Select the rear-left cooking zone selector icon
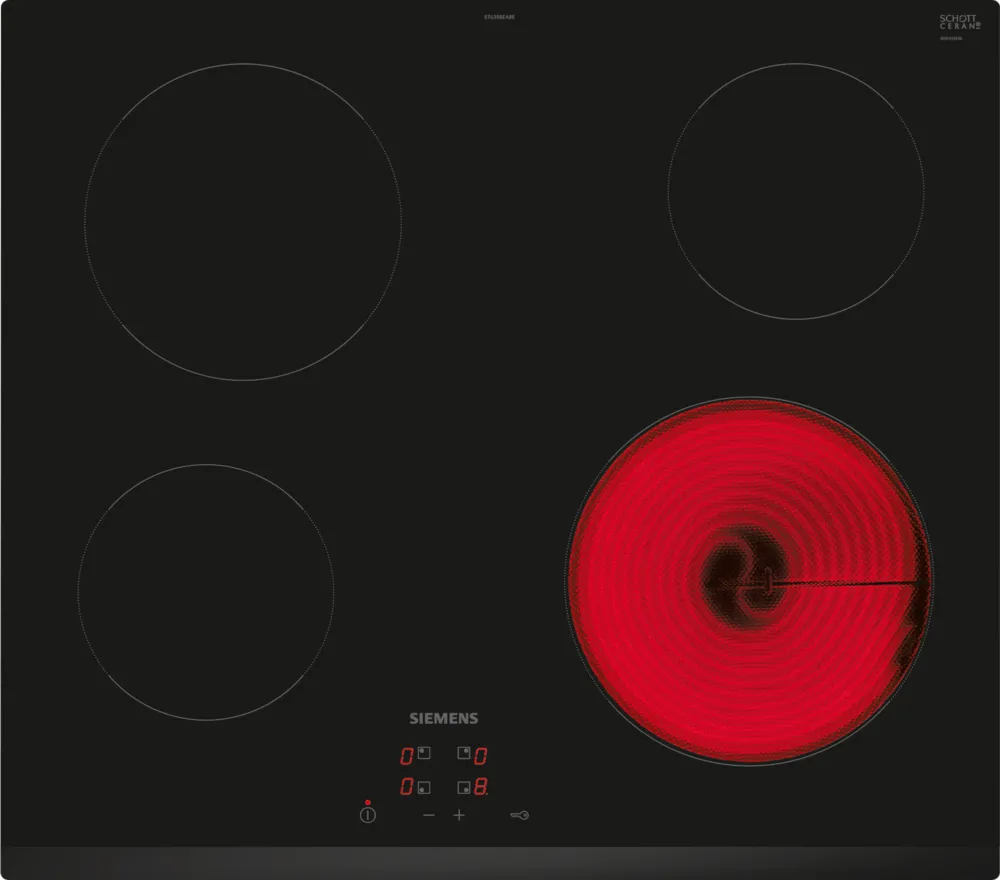Viewport: 1000px width, 880px height. [424, 754]
